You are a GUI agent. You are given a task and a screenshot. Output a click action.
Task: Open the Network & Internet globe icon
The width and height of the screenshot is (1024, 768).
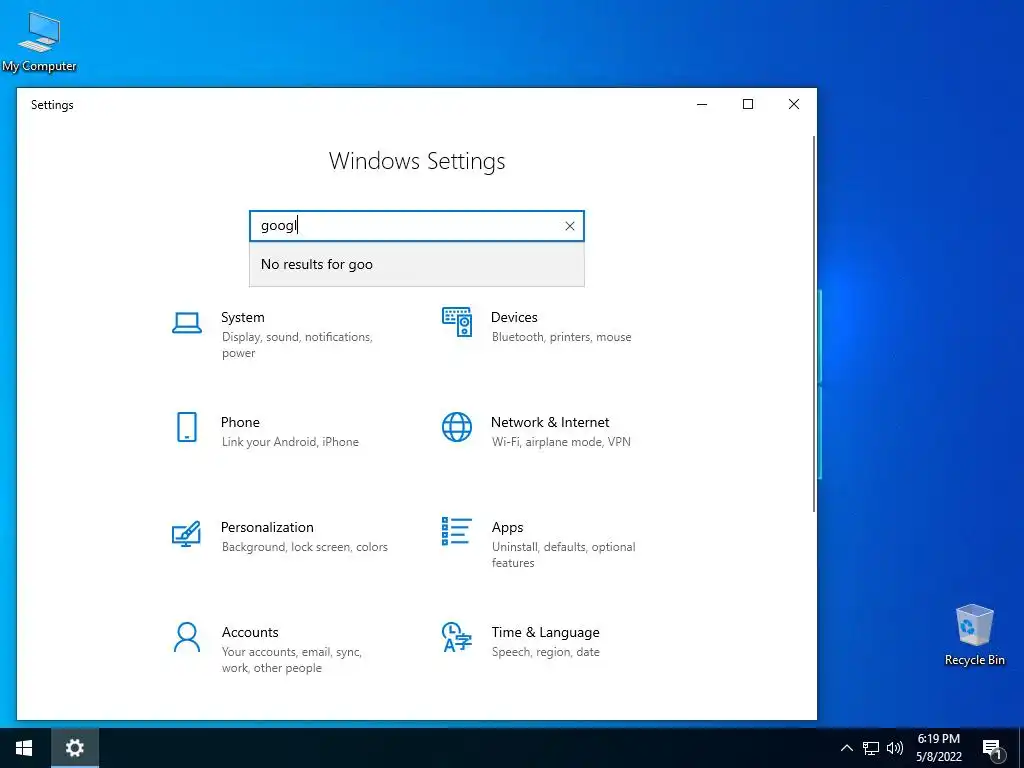click(456, 427)
